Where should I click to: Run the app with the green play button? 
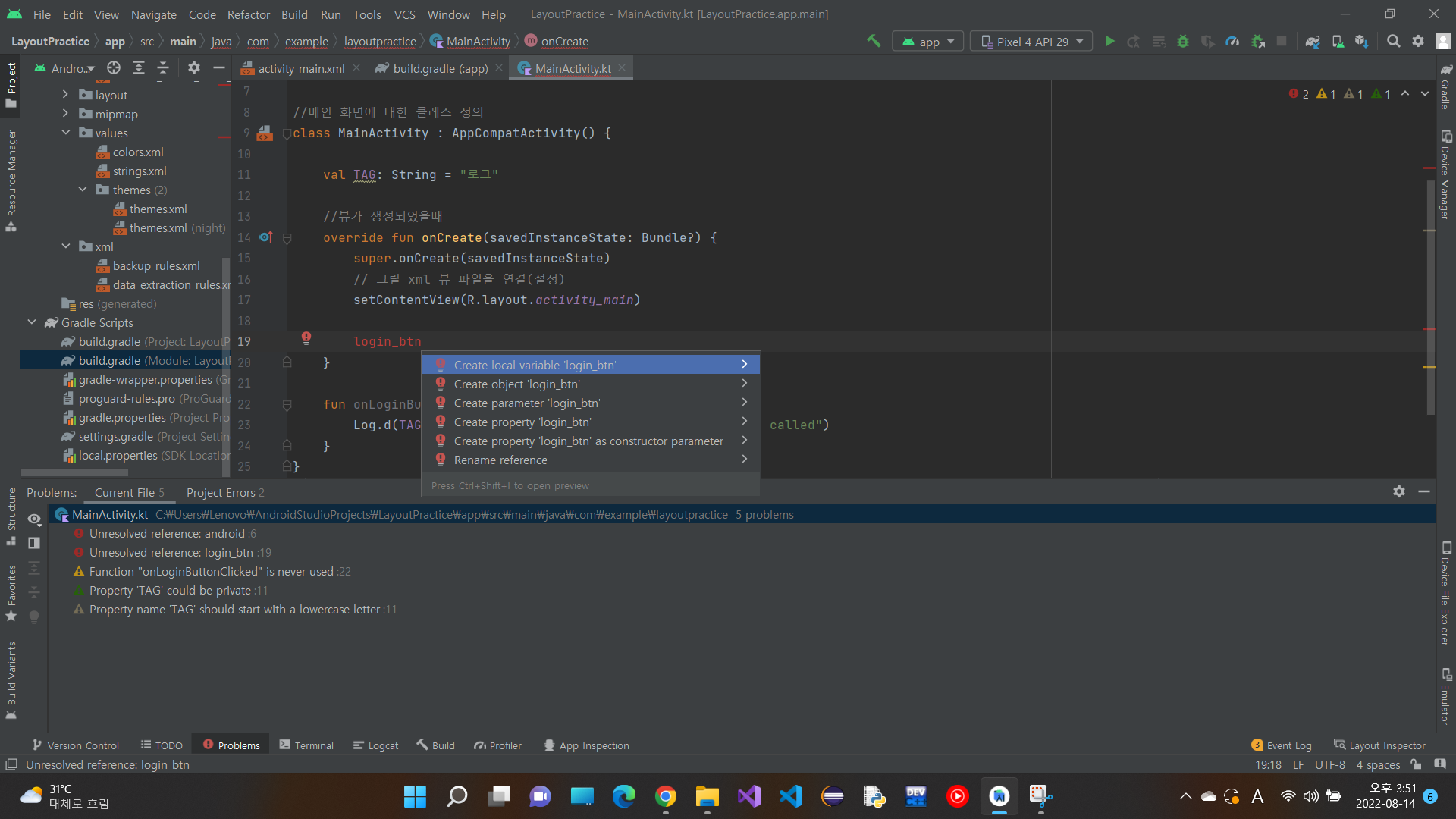pyautogui.click(x=1109, y=42)
